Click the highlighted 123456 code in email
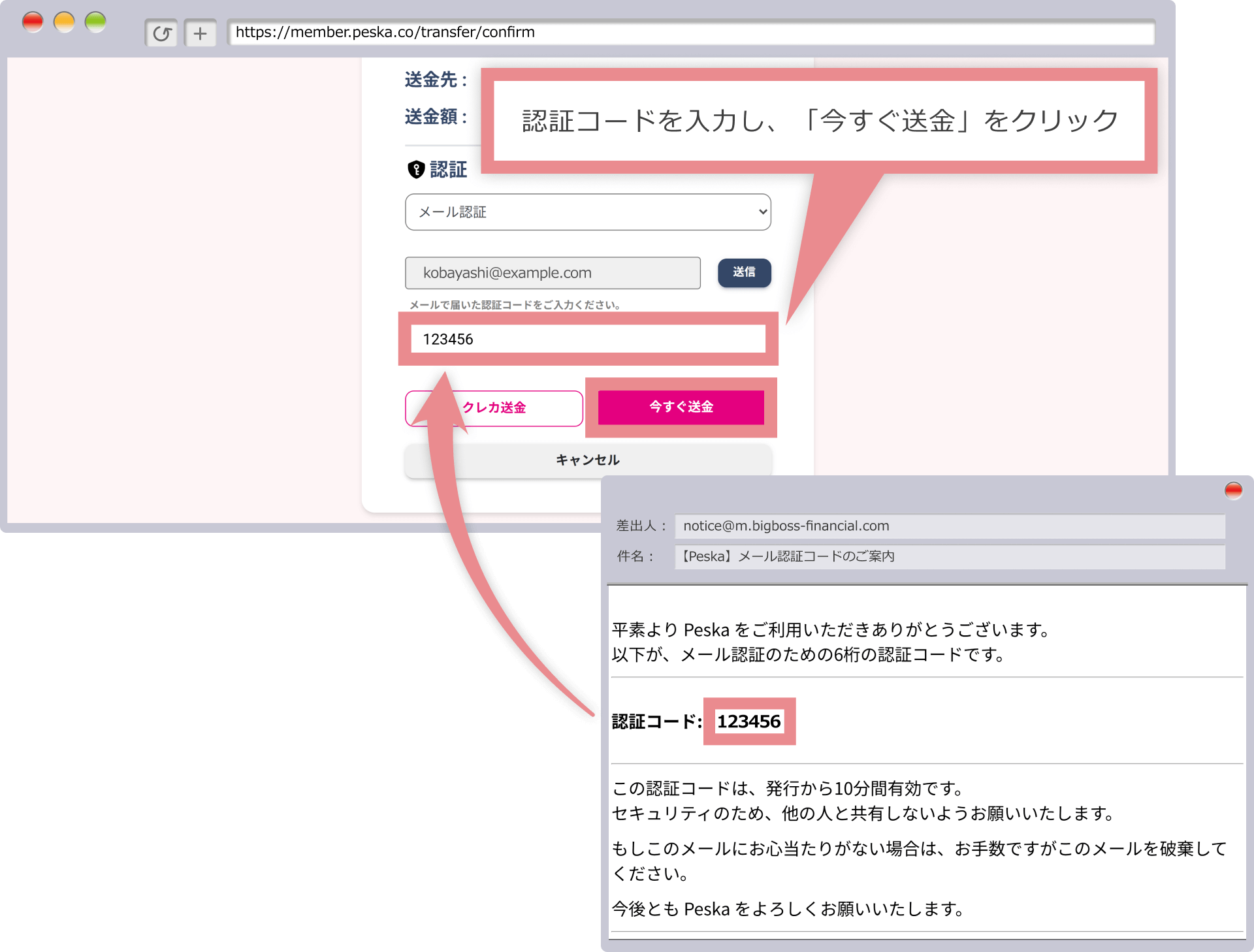1254x952 pixels. click(x=749, y=722)
